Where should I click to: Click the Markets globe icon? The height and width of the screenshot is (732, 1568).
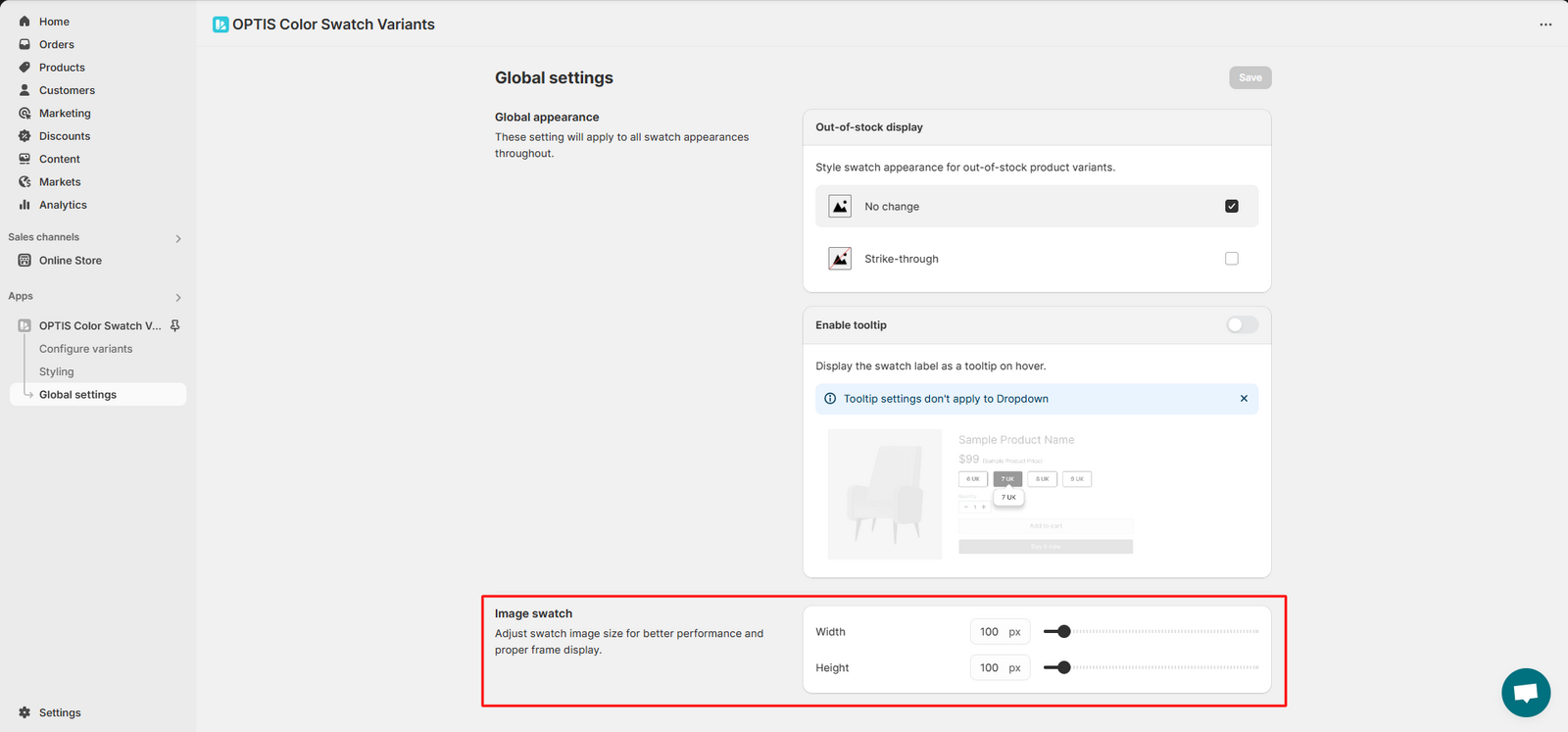click(24, 182)
